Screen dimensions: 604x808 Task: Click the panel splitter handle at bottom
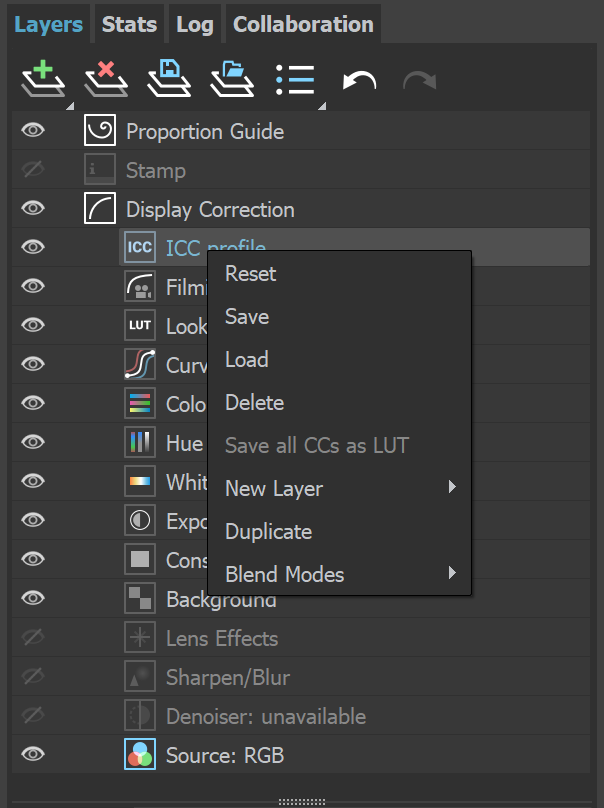point(301,802)
